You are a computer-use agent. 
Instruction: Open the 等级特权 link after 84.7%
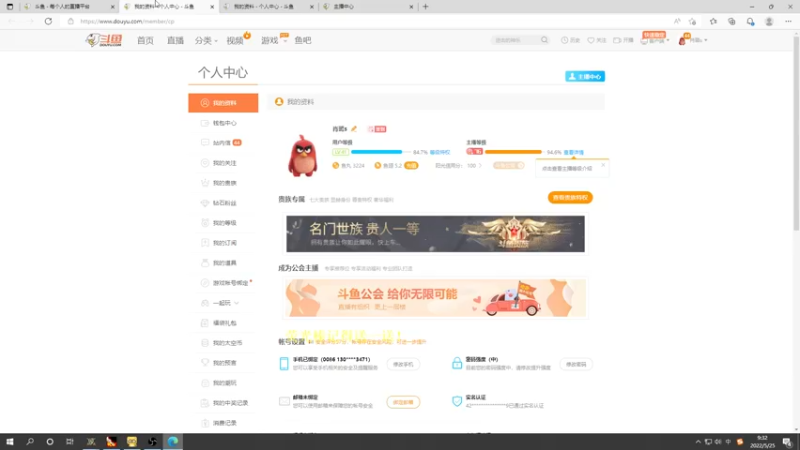coord(440,153)
